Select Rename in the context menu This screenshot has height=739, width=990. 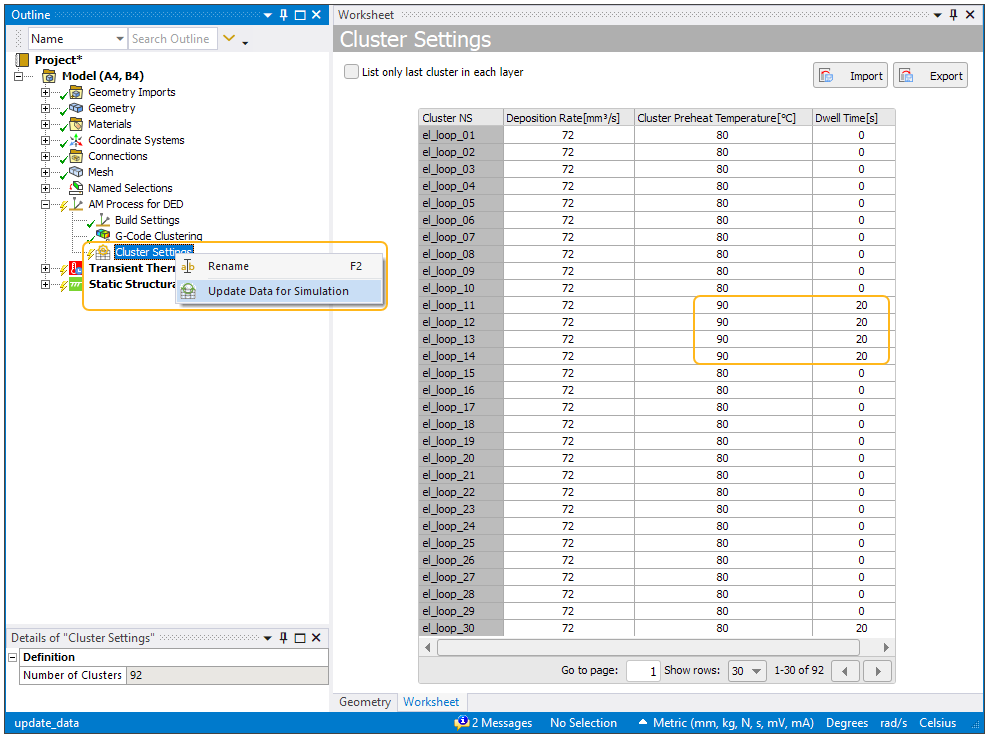coord(228,267)
